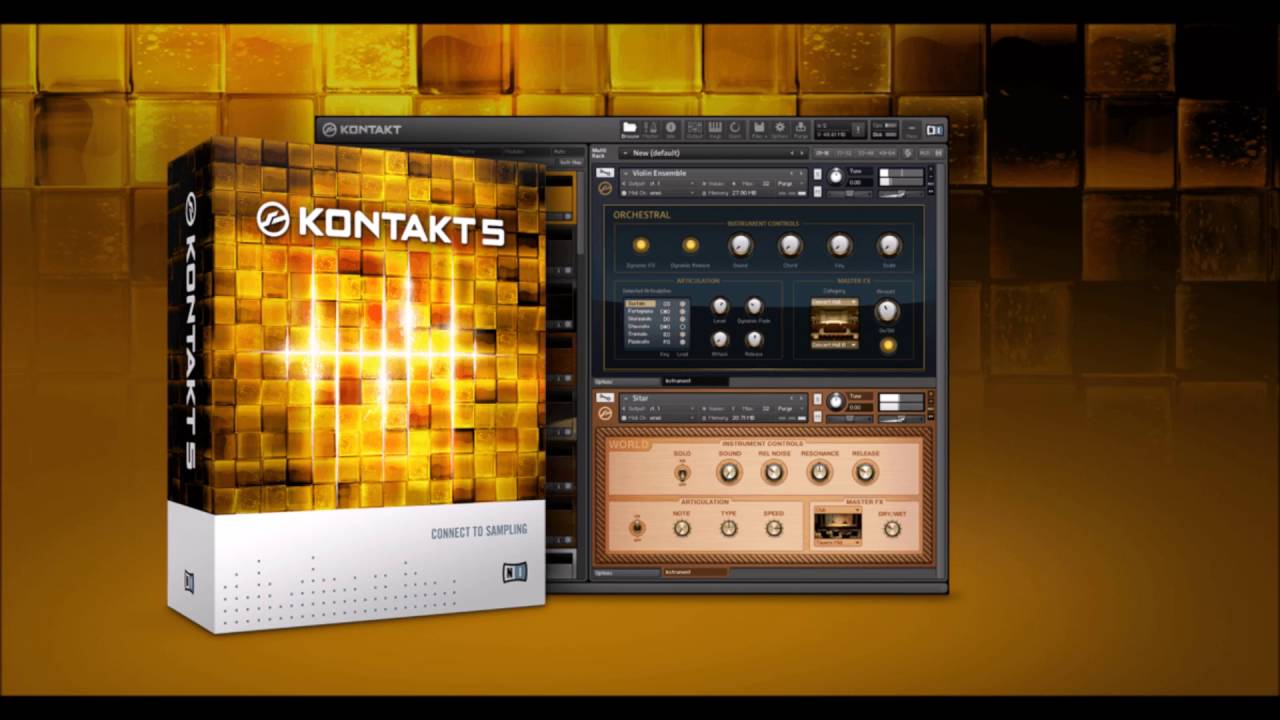This screenshot has height=720, width=1280.
Task: Click the AUX button in multi rack header
Action: click(924, 153)
